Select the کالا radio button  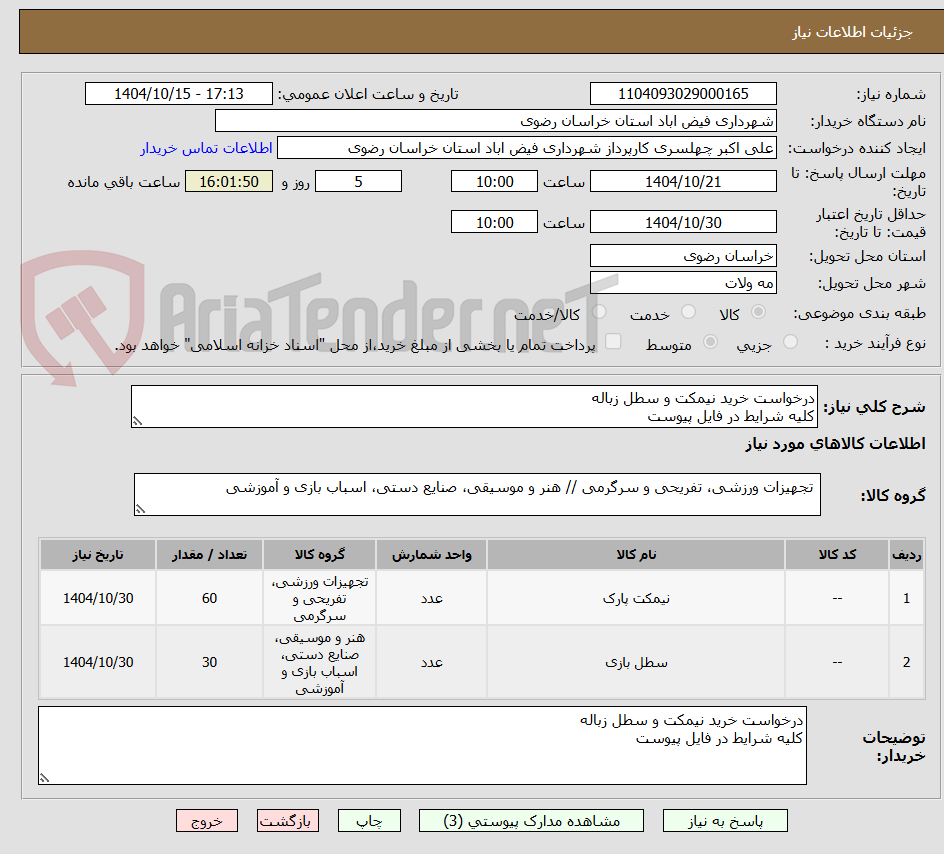point(758,312)
